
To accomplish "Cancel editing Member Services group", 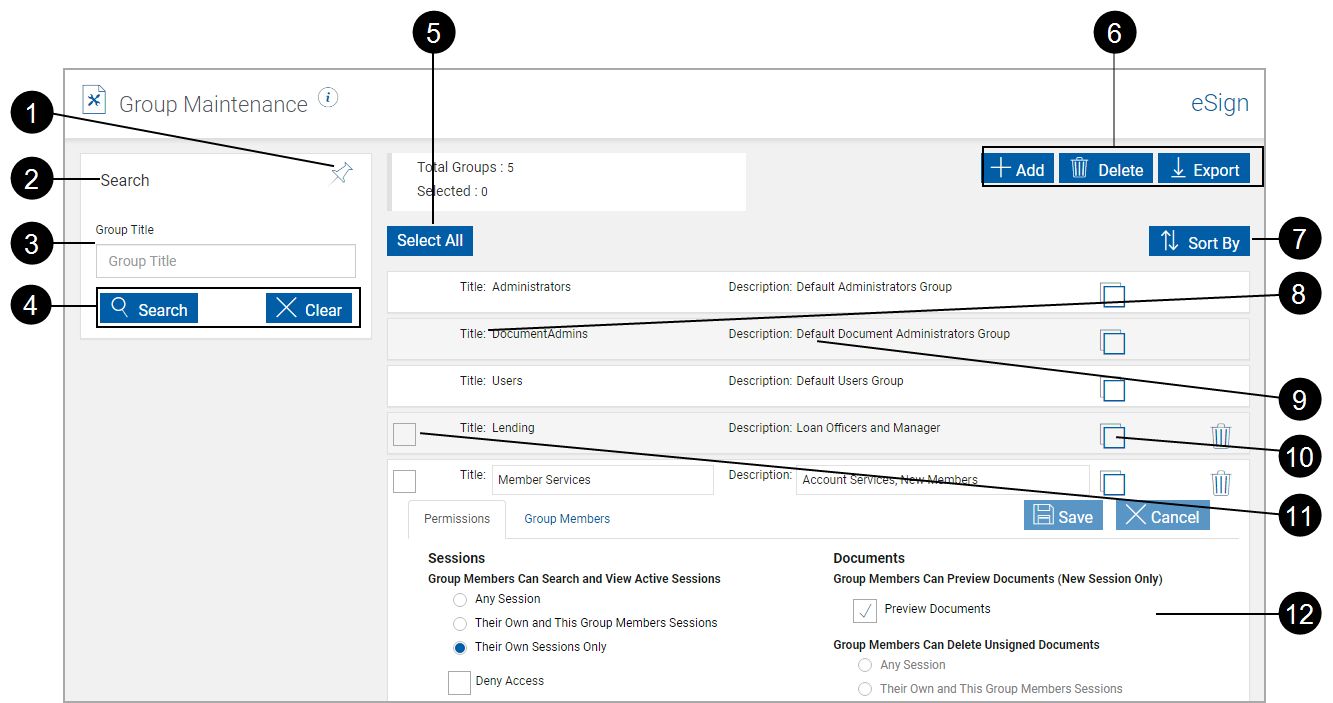I will click(x=1163, y=516).
